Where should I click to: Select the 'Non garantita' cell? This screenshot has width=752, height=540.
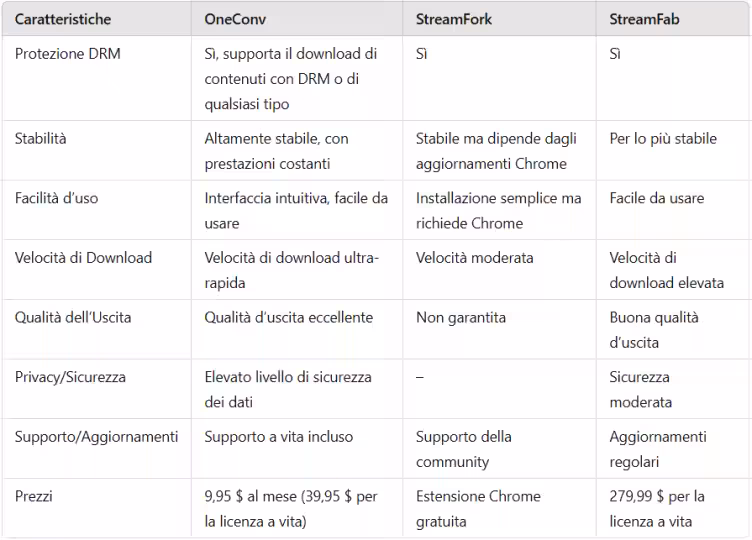tap(461, 318)
